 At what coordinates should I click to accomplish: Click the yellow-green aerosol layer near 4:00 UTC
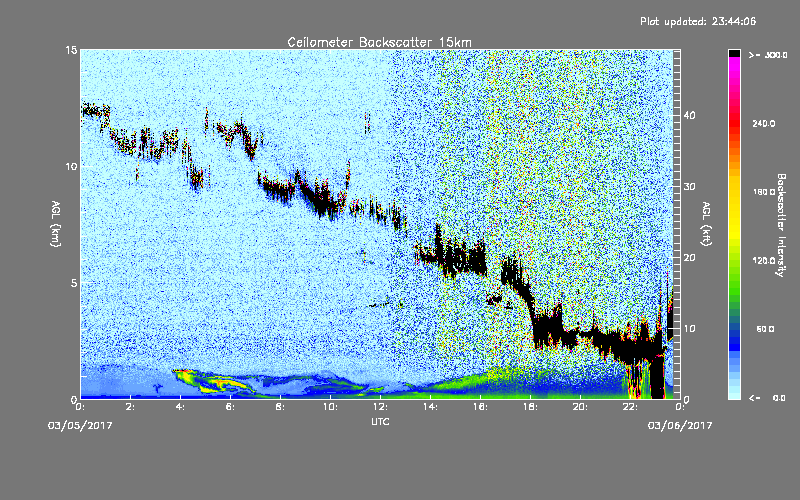point(214,382)
